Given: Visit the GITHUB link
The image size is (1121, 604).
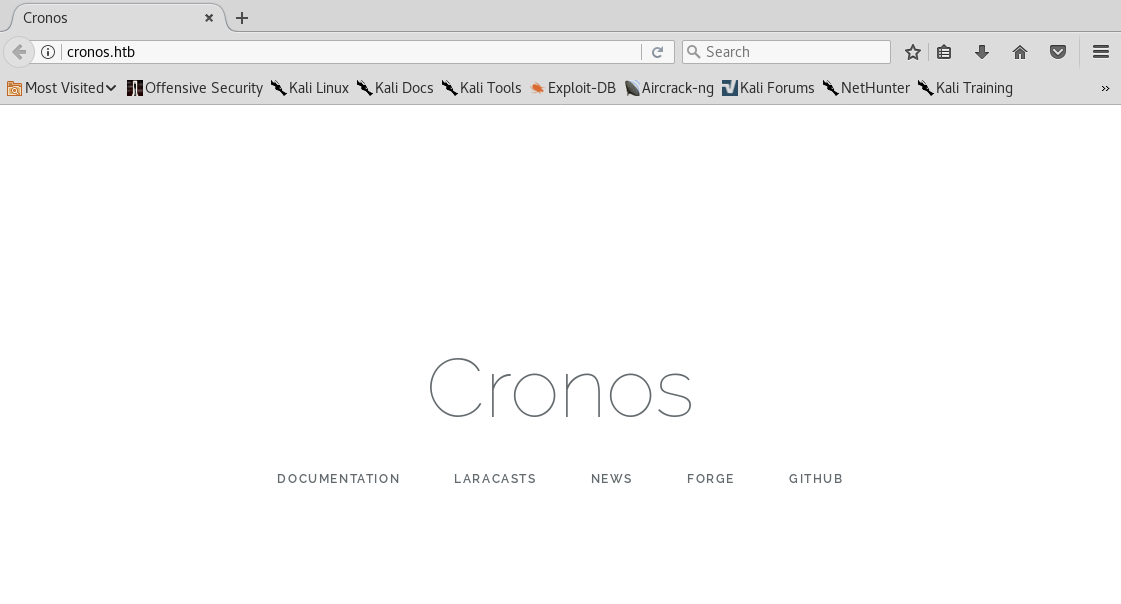Looking at the screenshot, I should 815,479.
